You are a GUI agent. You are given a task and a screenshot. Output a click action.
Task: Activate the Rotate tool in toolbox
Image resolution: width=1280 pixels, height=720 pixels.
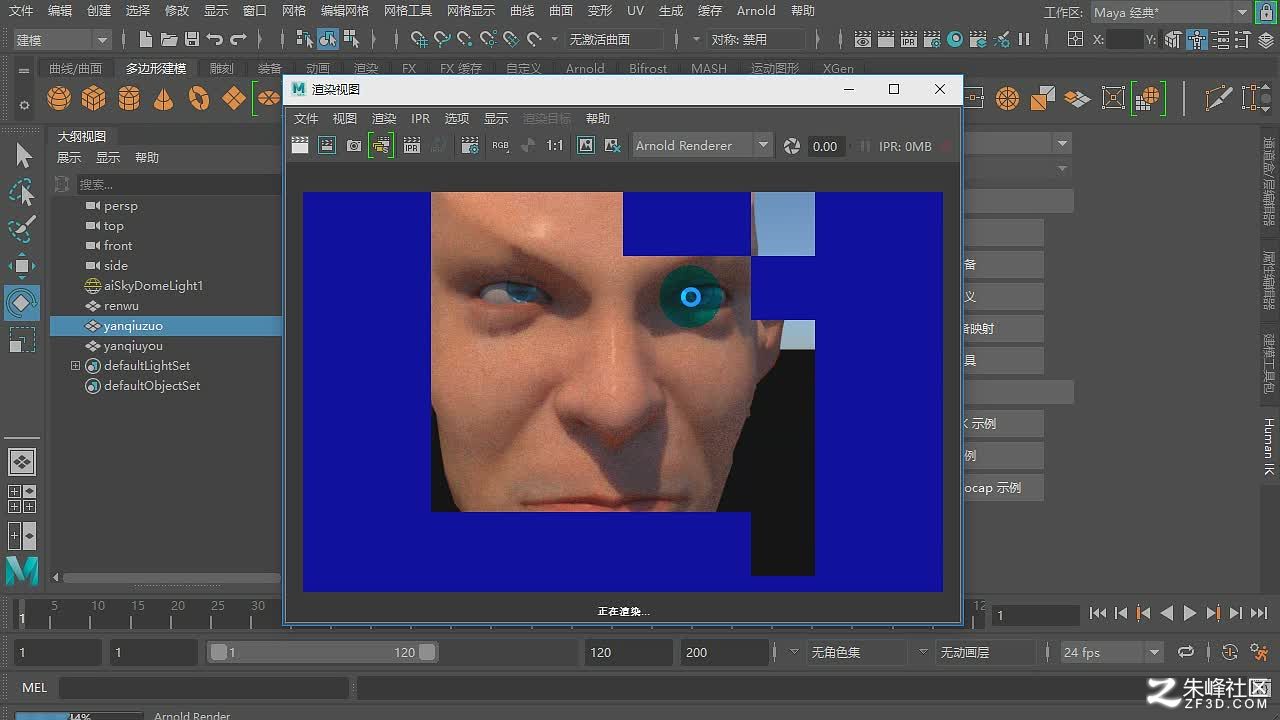click(x=22, y=303)
